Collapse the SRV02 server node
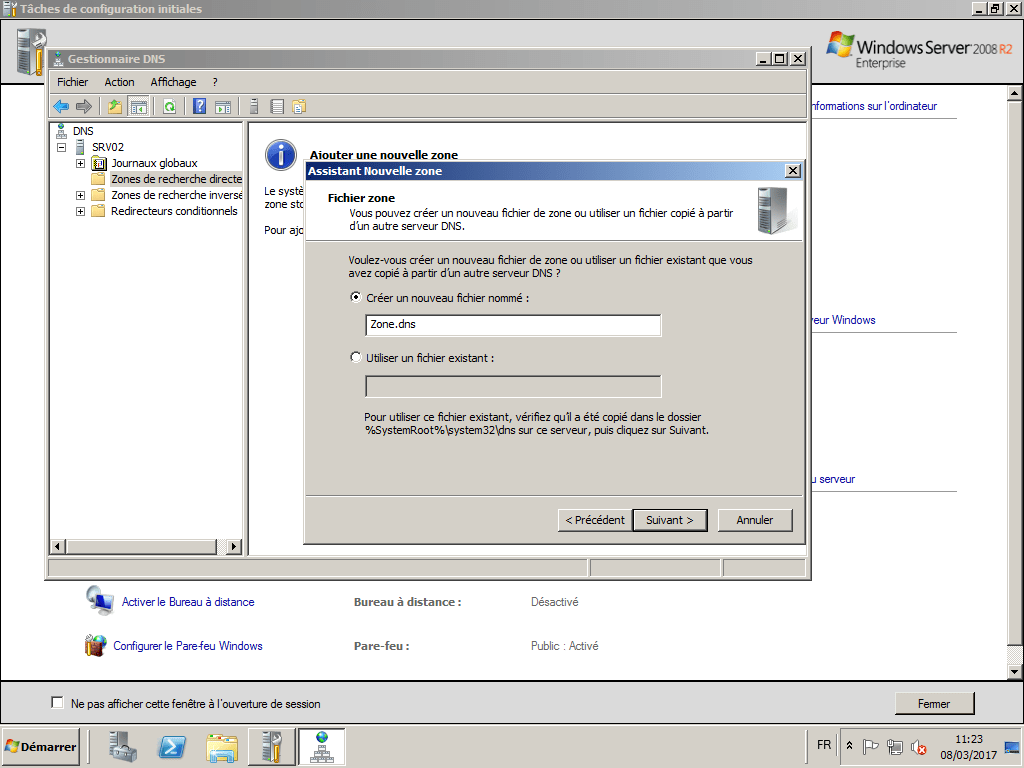The height and width of the screenshot is (768, 1024). click(x=63, y=146)
